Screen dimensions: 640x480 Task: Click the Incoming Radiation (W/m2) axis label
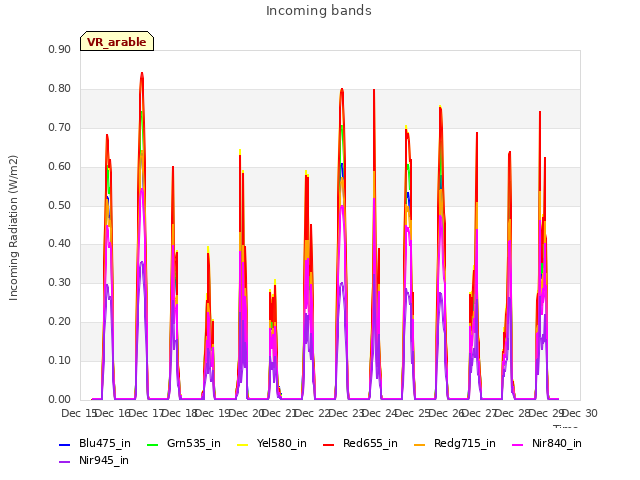pos(13,228)
